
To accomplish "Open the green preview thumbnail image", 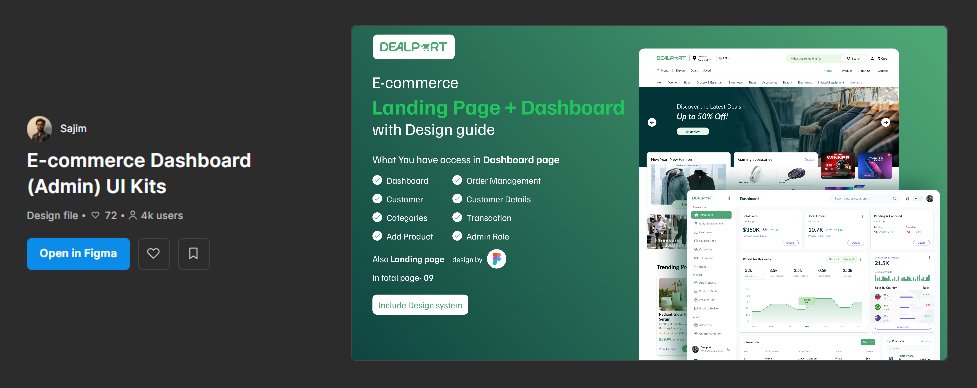I will click(x=649, y=192).
